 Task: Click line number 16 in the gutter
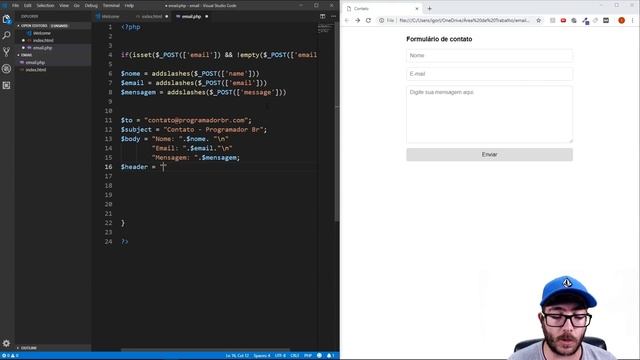point(108,167)
